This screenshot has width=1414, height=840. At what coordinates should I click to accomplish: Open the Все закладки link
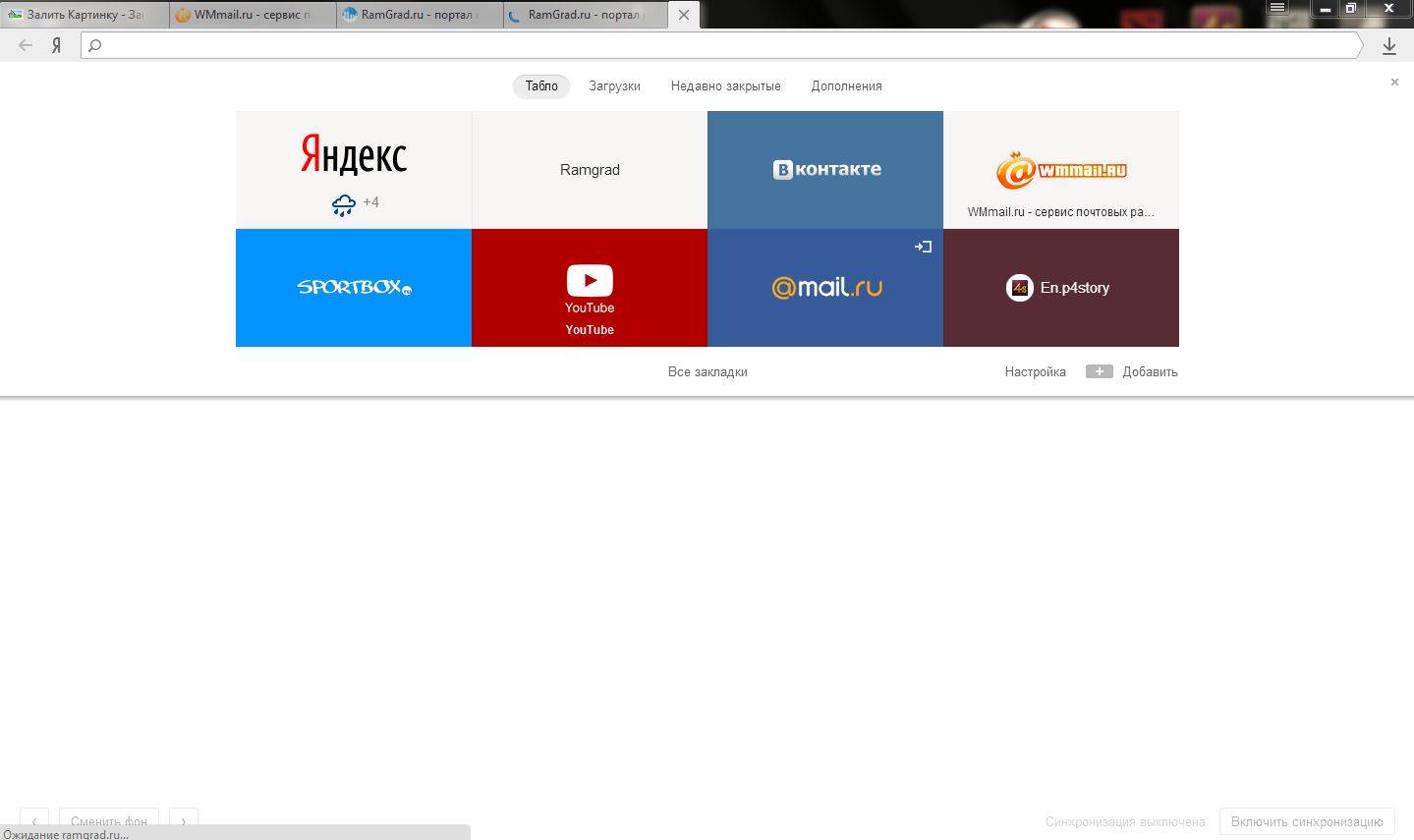(x=707, y=372)
